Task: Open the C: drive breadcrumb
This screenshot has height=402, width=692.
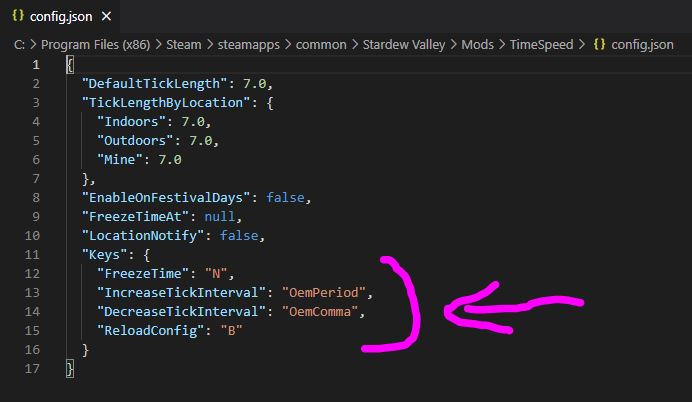Action: click(x=20, y=45)
